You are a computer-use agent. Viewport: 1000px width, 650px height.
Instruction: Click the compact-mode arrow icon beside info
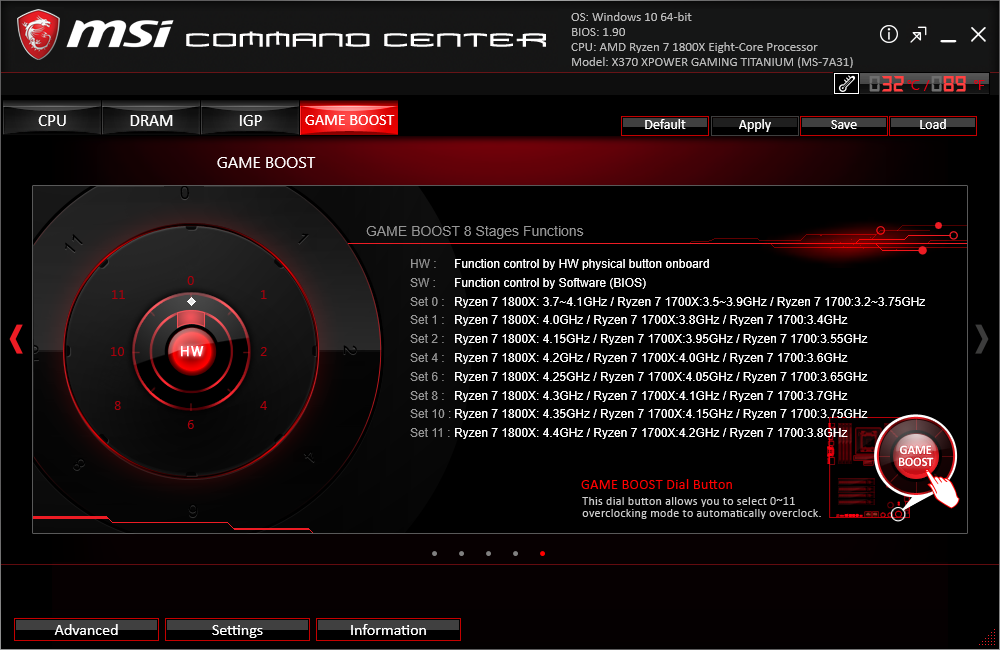[918, 34]
